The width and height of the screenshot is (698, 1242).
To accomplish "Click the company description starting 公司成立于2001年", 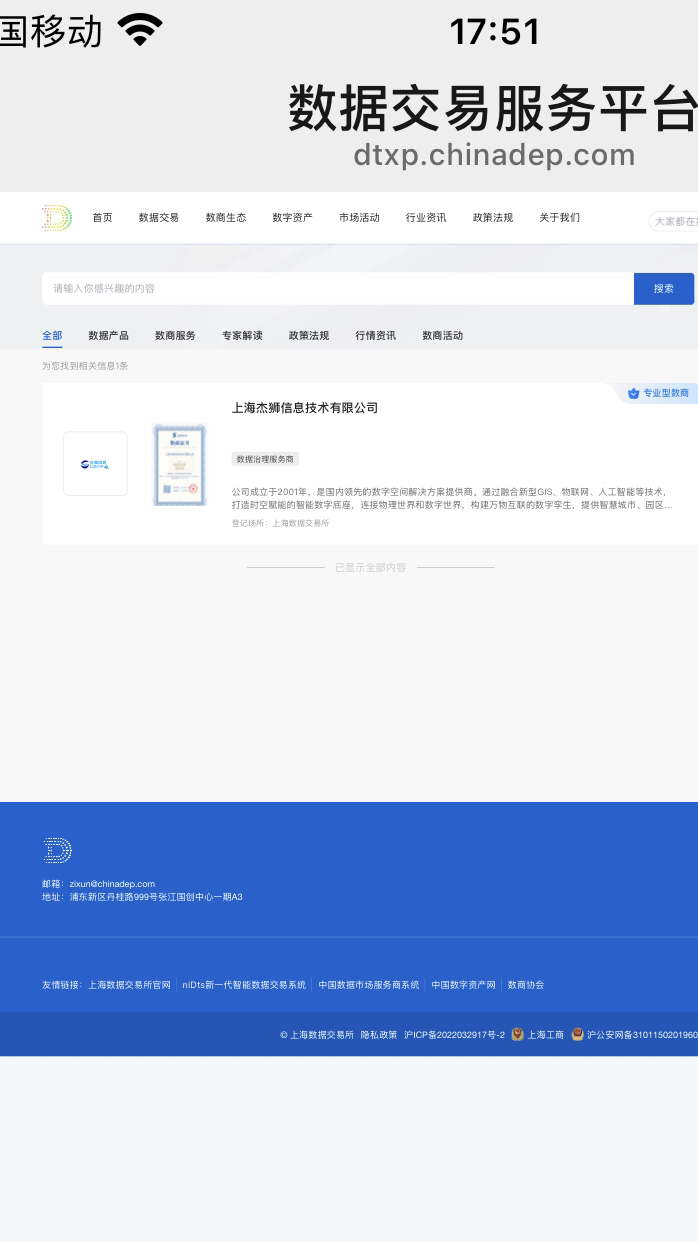I will (x=451, y=498).
